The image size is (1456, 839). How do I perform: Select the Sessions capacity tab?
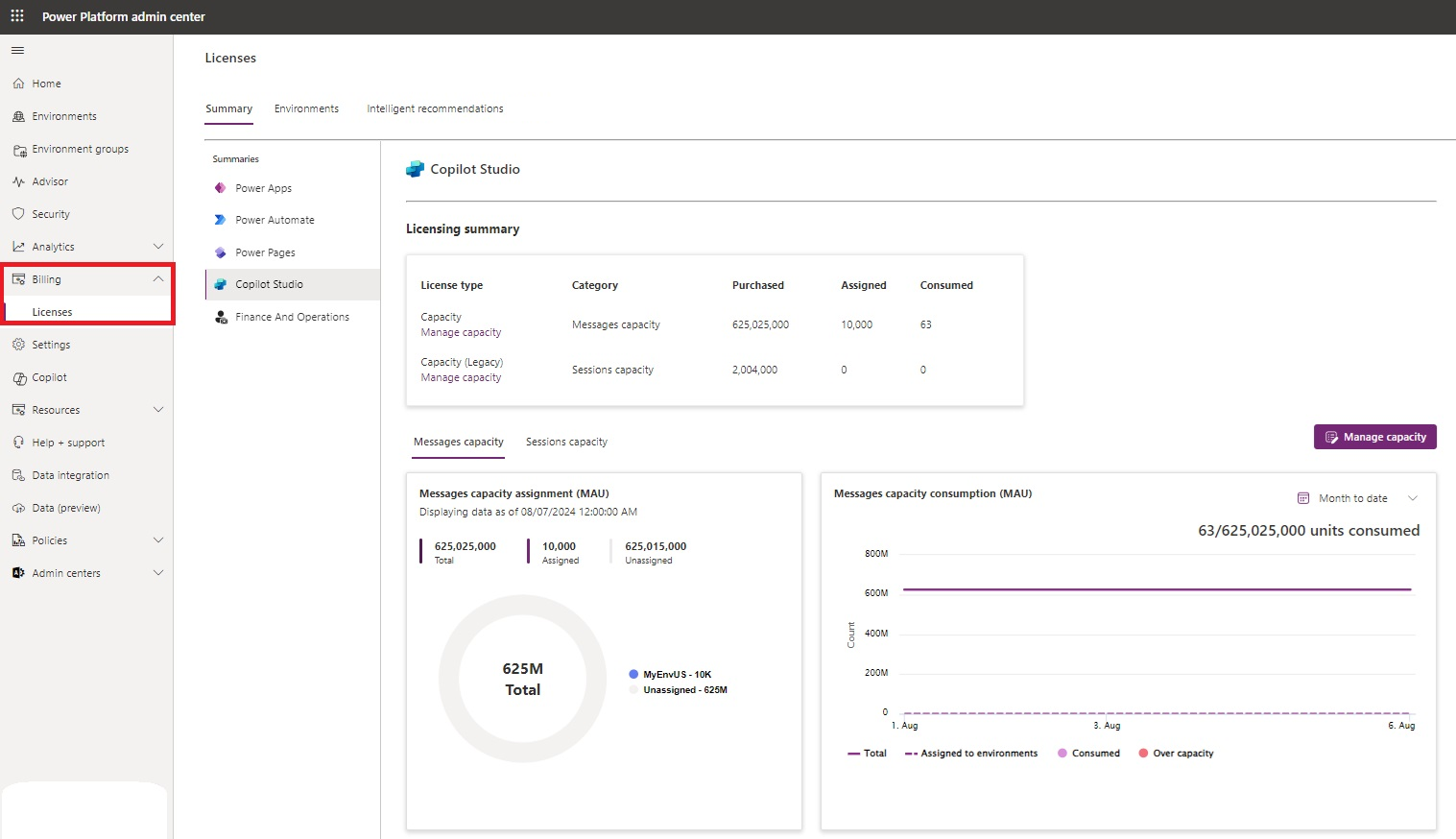coord(566,442)
